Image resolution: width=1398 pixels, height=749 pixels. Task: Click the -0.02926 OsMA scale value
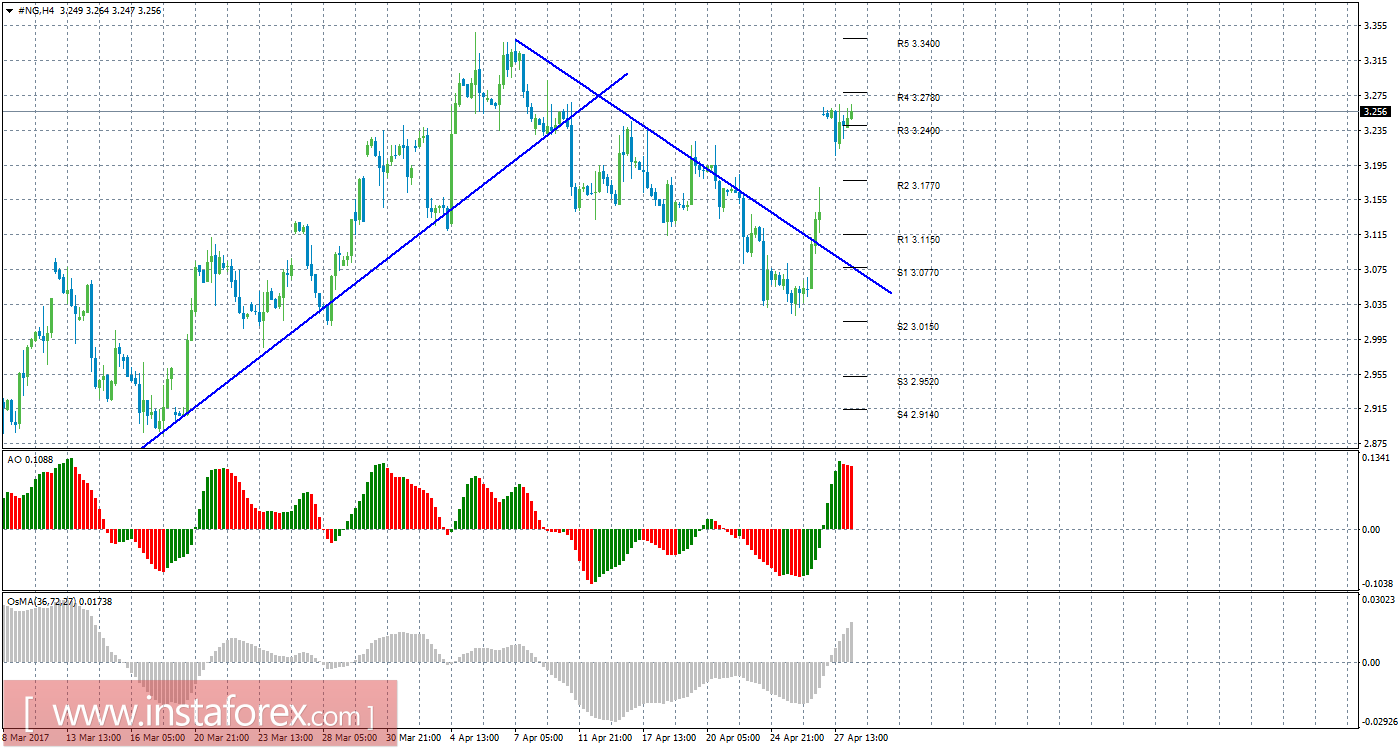coord(1378,721)
